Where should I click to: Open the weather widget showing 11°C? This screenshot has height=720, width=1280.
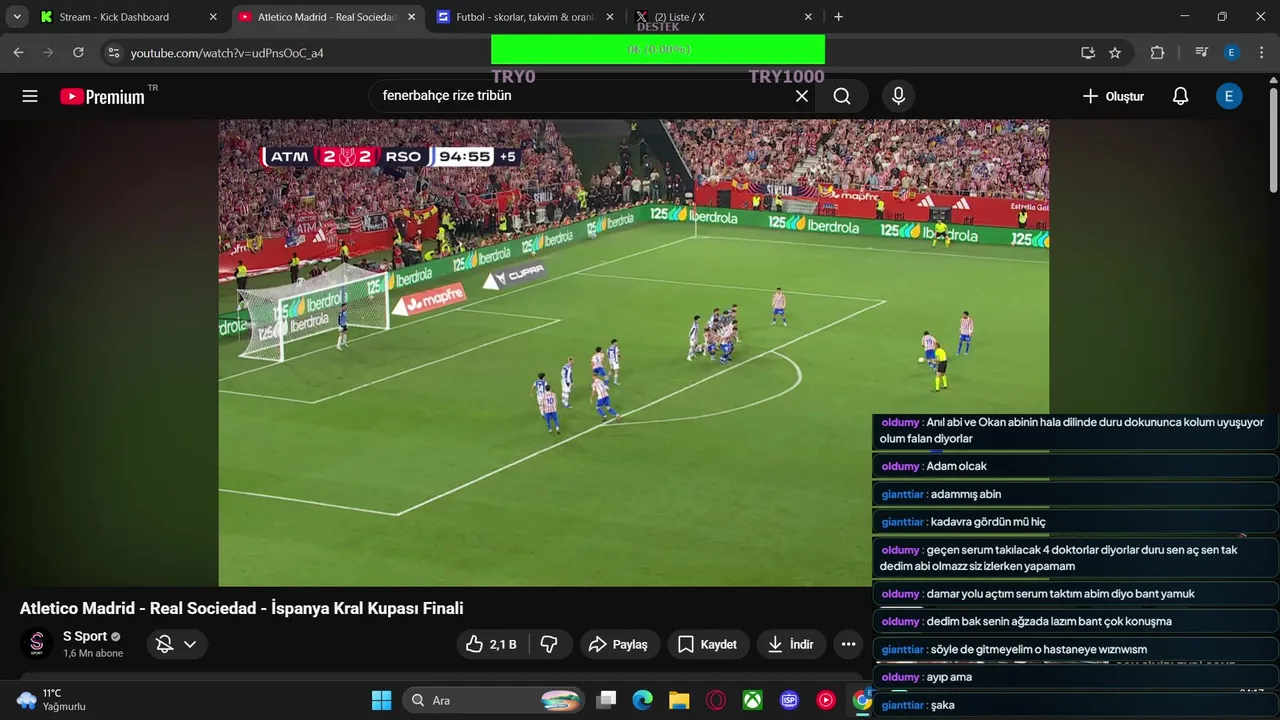point(52,700)
